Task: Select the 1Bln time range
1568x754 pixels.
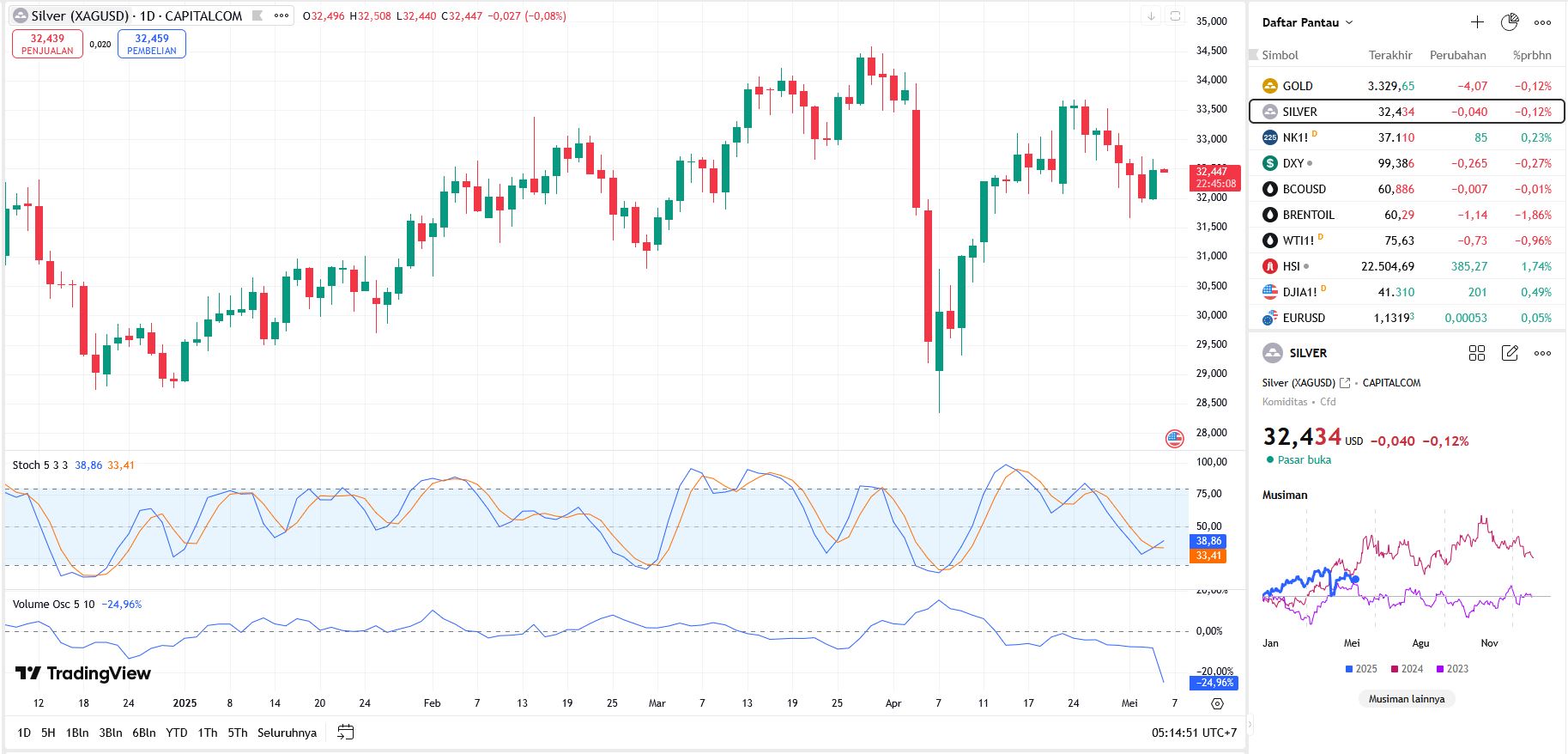Action: point(77,733)
